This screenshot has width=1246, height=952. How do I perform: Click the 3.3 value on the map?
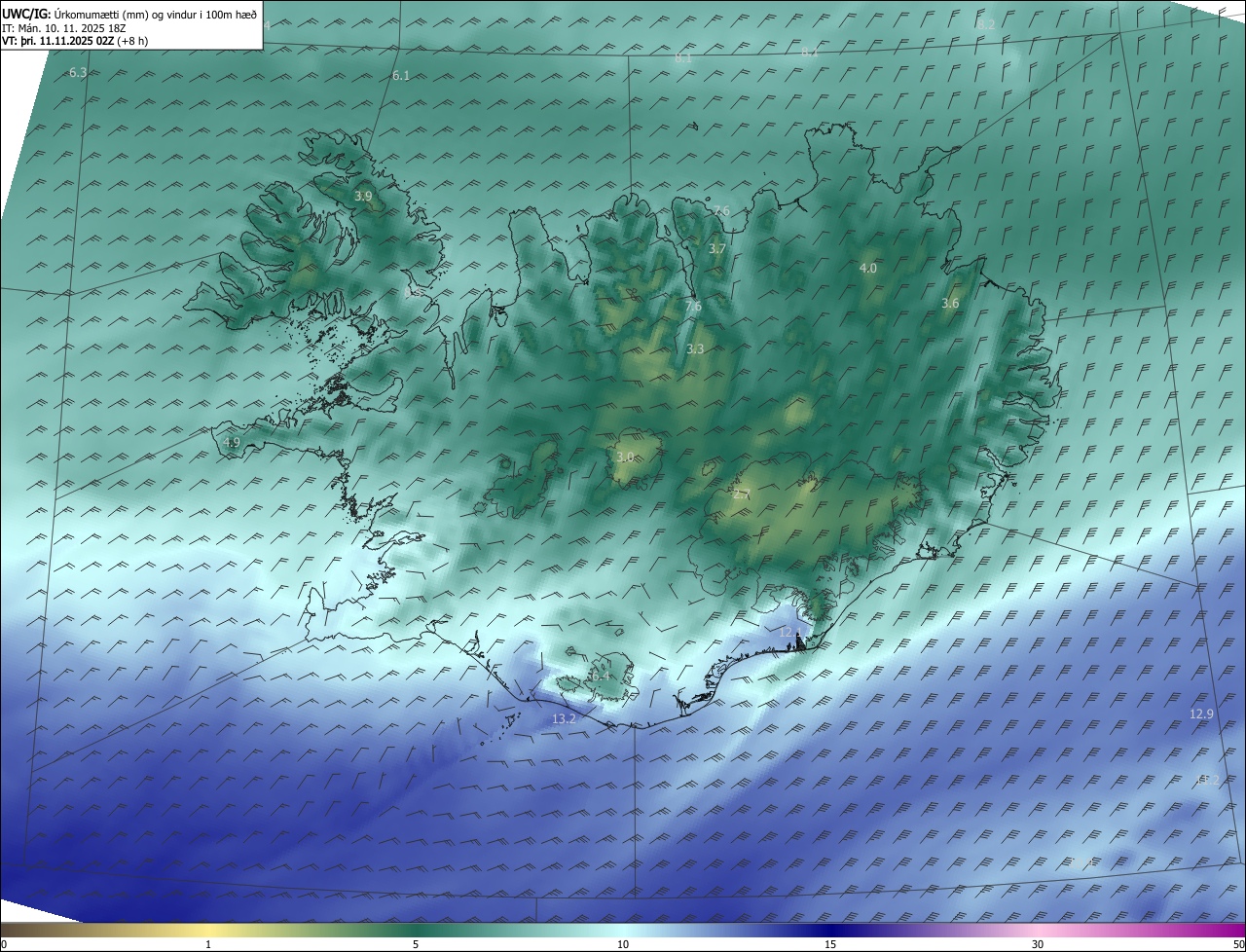695,348
